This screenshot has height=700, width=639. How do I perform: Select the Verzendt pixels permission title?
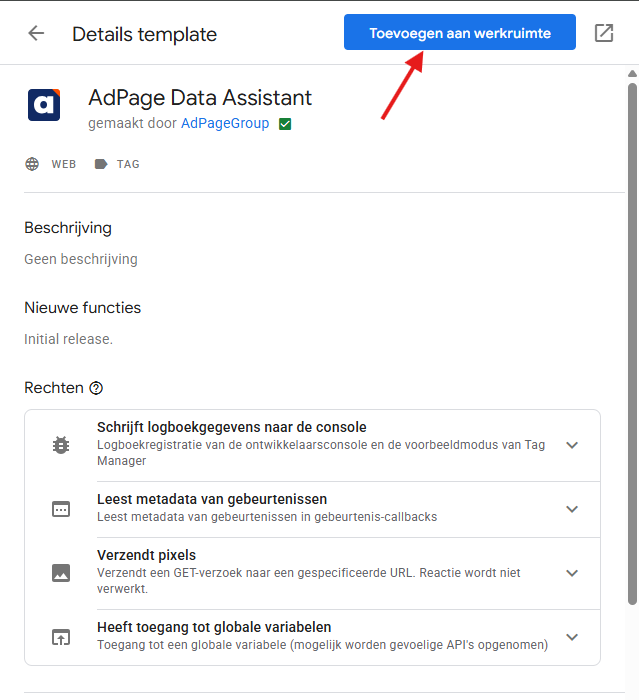point(146,555)
